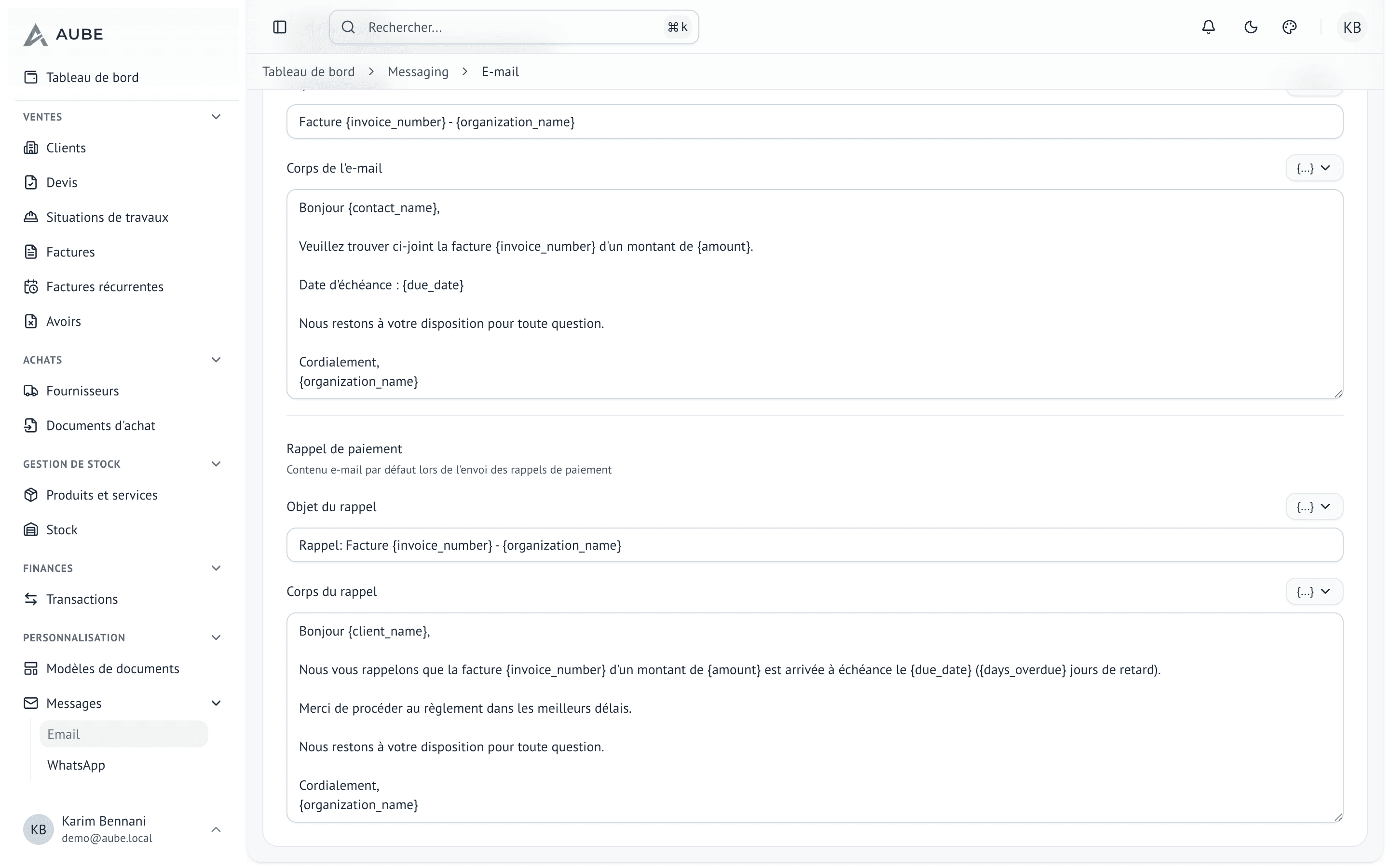Click the Corps de l'e-mail resize handle

point(1338,394)
